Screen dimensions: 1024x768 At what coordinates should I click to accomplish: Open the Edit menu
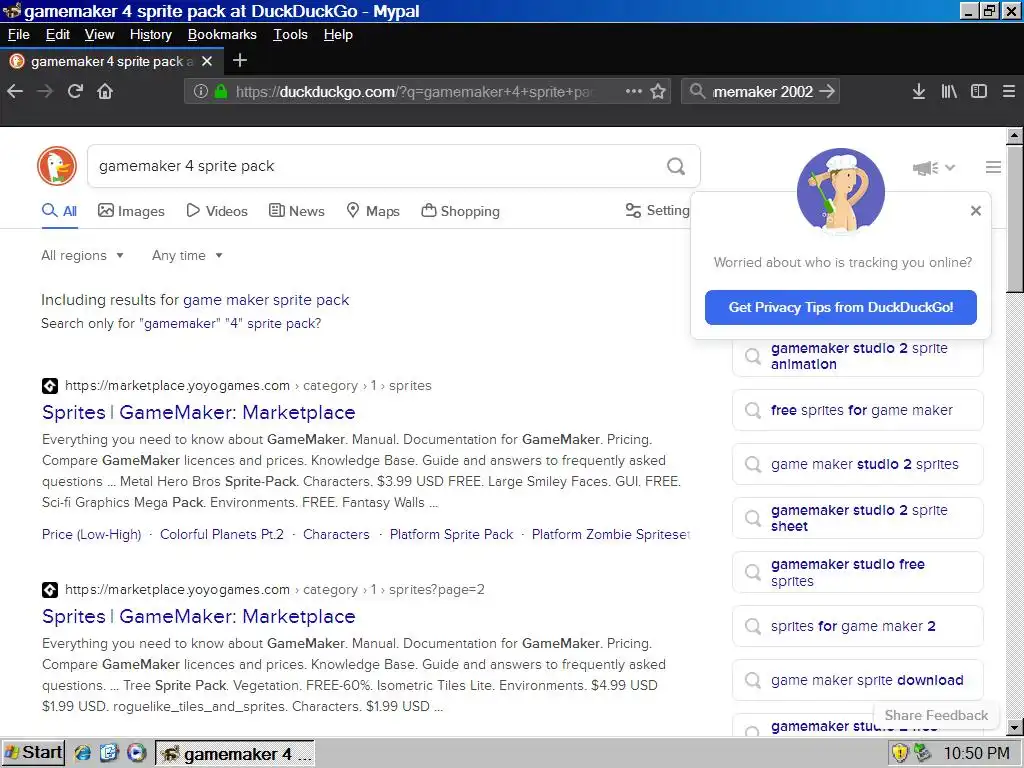57,35
